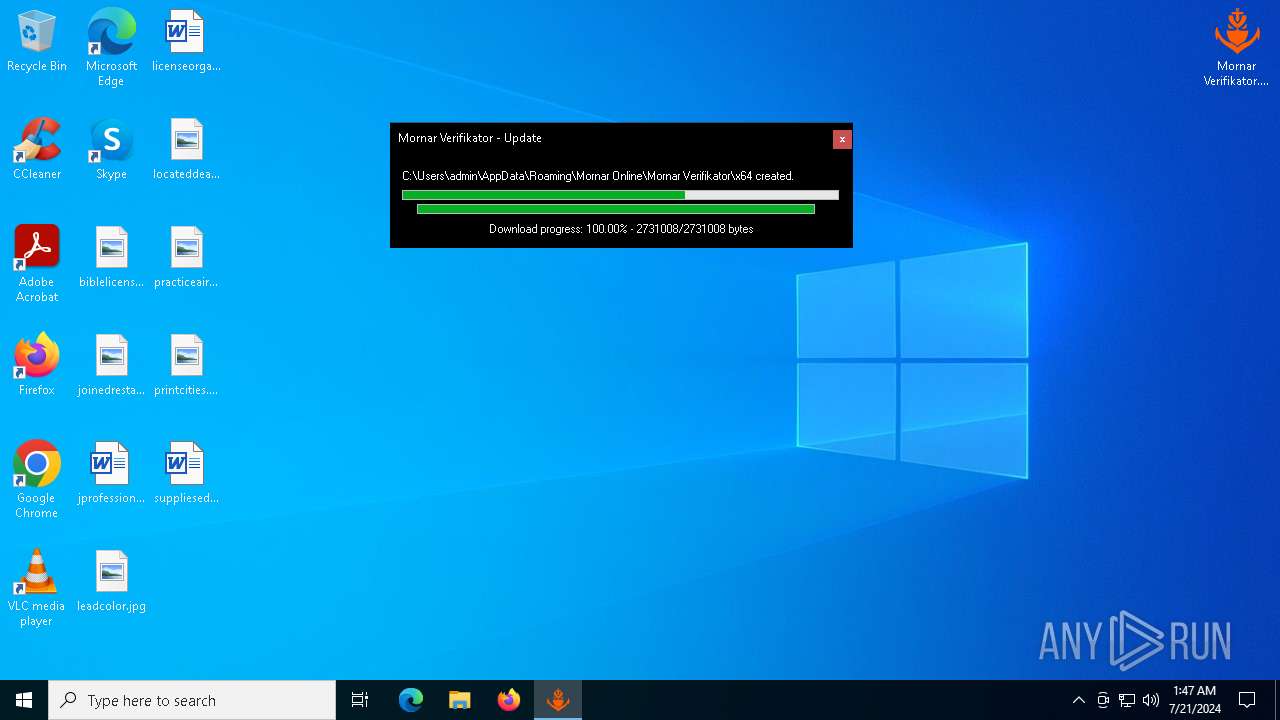
Task: Open the Windows Start menu
Action: click(24, 700)
